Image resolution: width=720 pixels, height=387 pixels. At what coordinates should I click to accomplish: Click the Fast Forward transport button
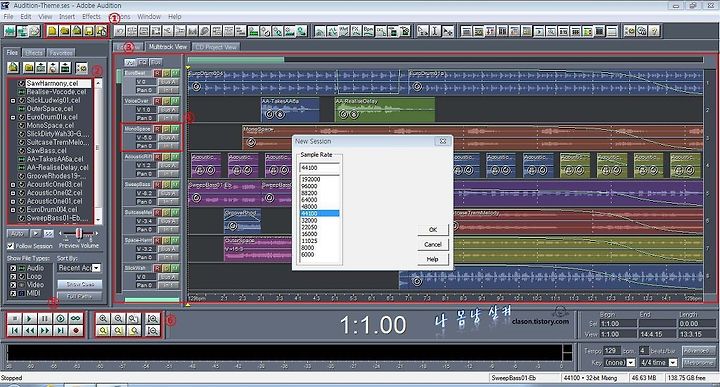[x=45, y=330]
